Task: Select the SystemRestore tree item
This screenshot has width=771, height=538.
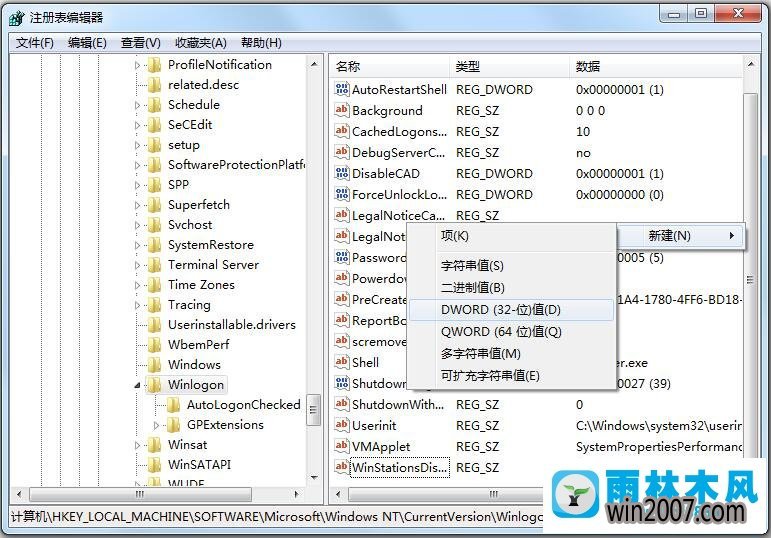Action: 210,245
